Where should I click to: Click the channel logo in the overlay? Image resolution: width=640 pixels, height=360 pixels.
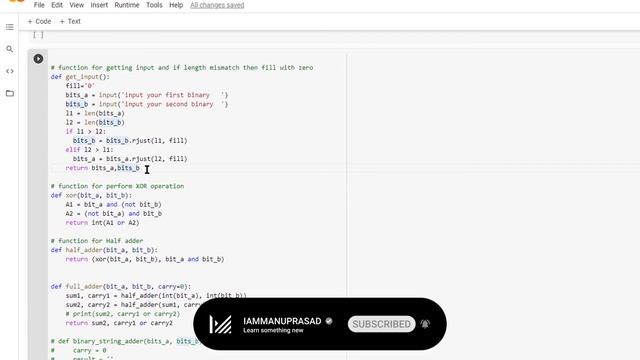pos(220,324)
